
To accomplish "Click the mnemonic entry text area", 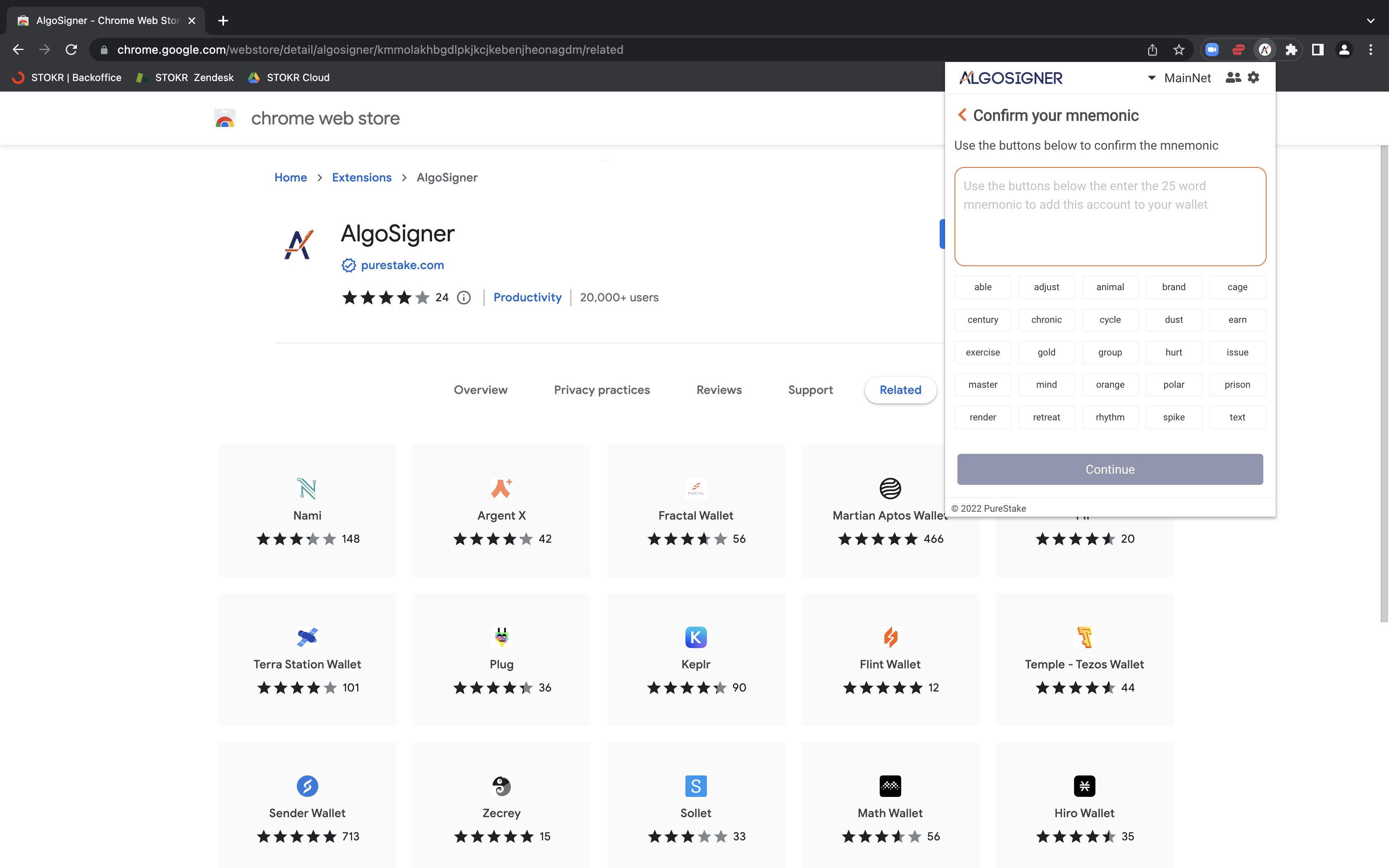I will [1110, 217].
